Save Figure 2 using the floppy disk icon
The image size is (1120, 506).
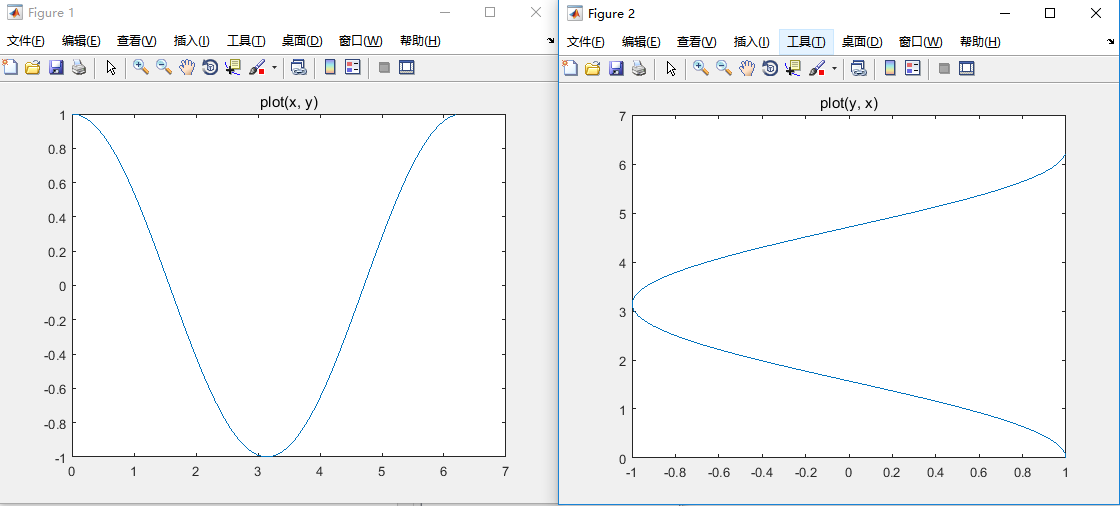(616, 68)
